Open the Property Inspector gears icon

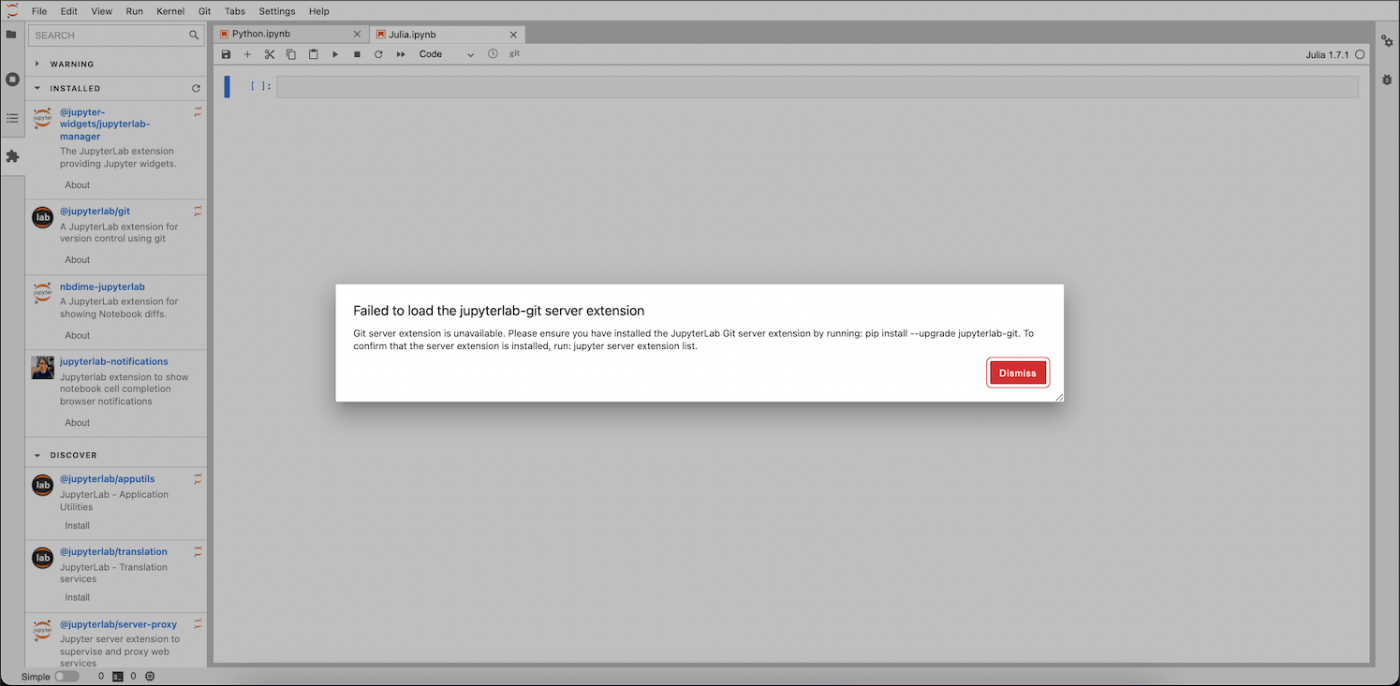(1387, 41)
